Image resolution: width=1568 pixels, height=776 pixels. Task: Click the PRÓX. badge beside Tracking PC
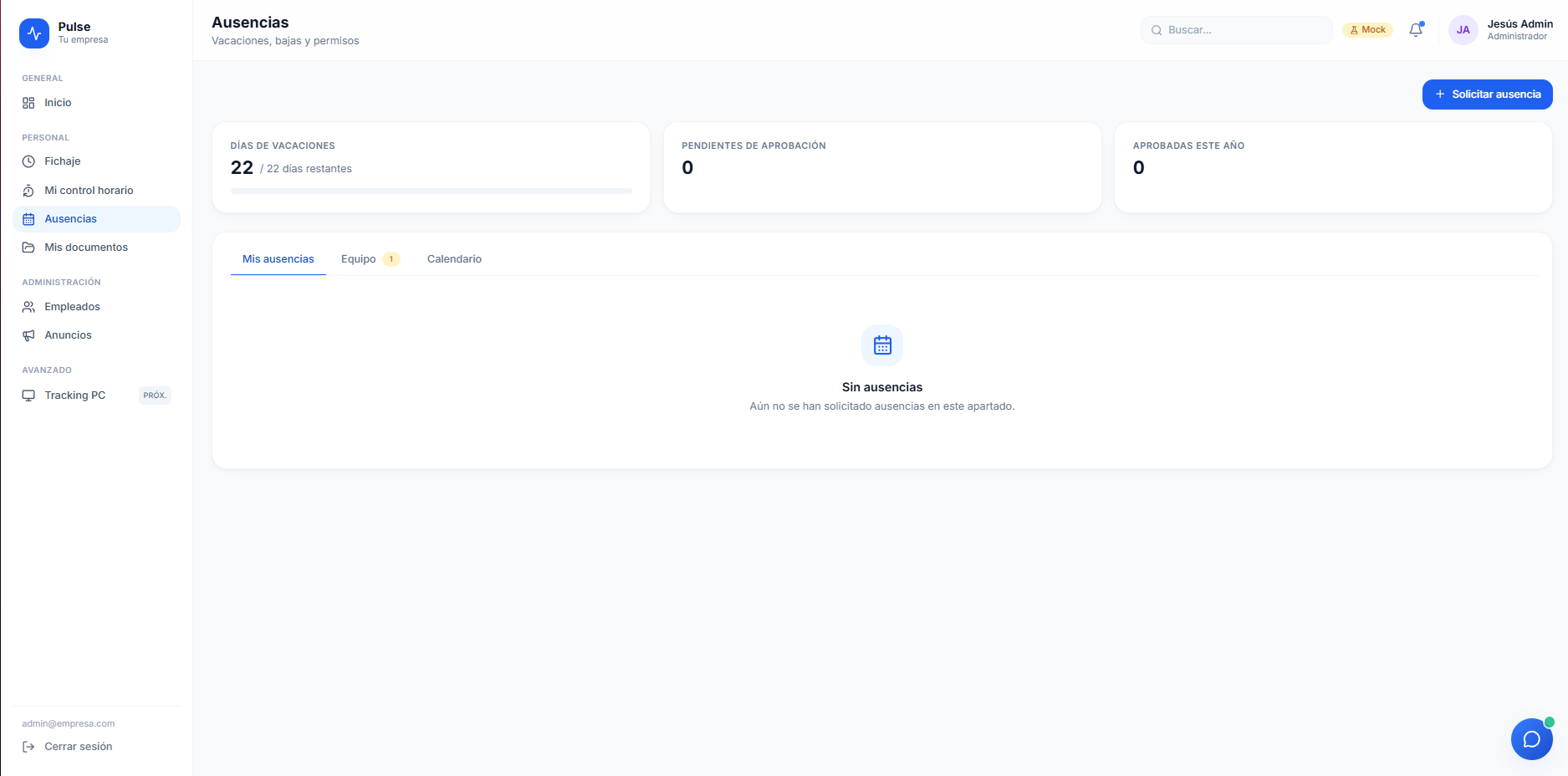[155, 396]
